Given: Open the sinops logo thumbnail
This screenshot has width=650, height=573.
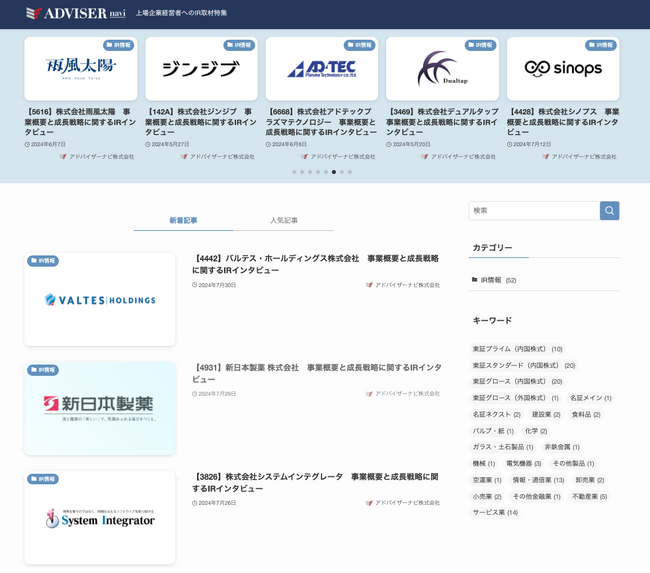Looking at the screenshot, I should [563, 68].
